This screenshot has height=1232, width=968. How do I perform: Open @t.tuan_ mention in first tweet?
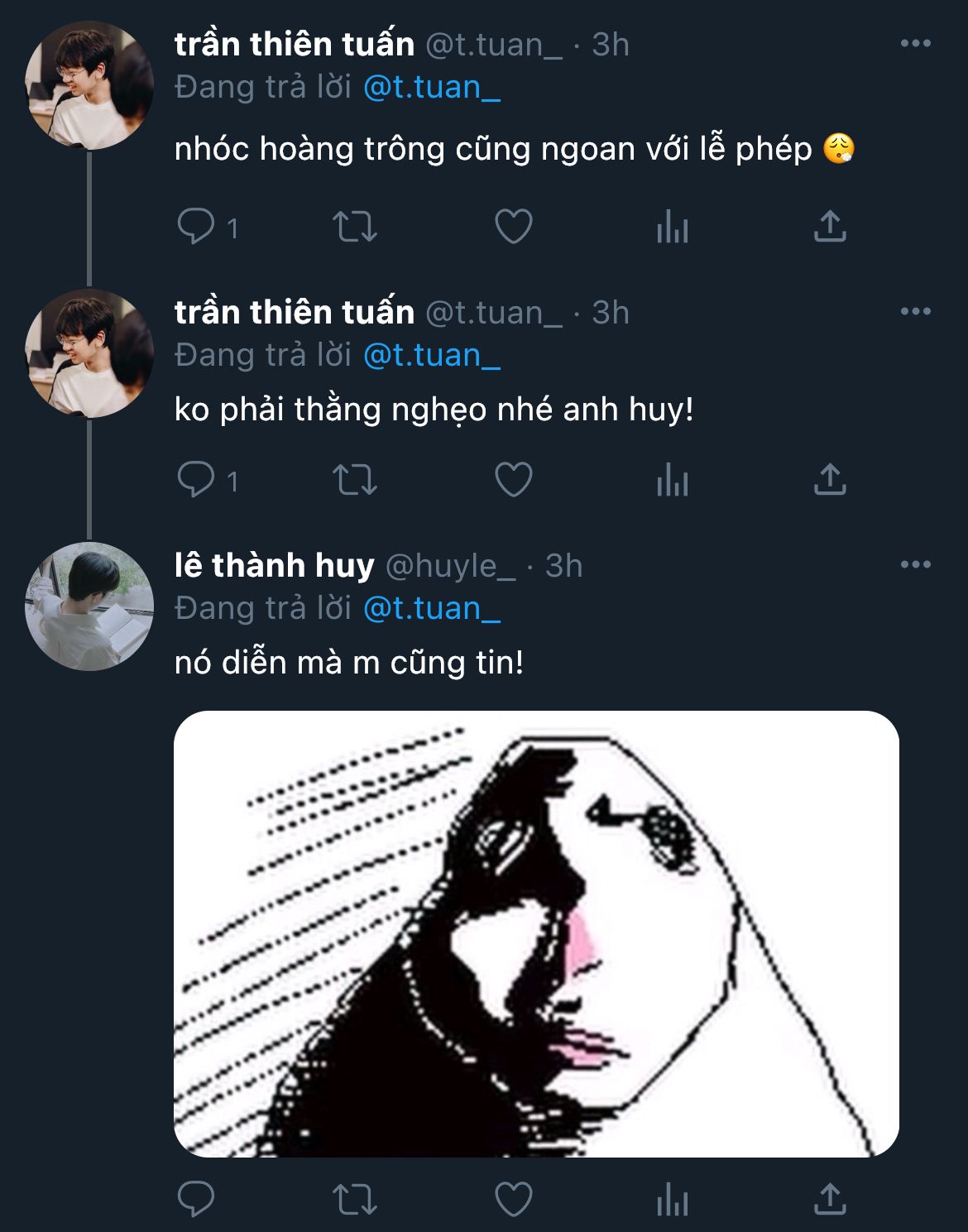pos(431,87)
